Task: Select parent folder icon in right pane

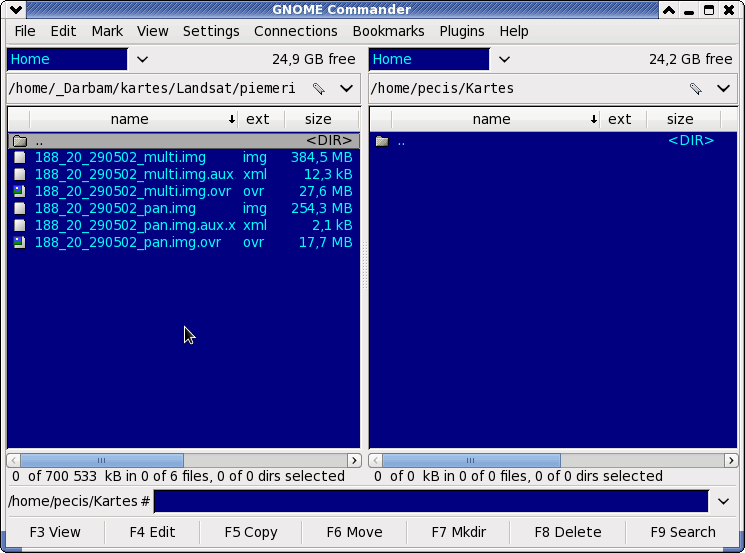Action: point(382,141)
